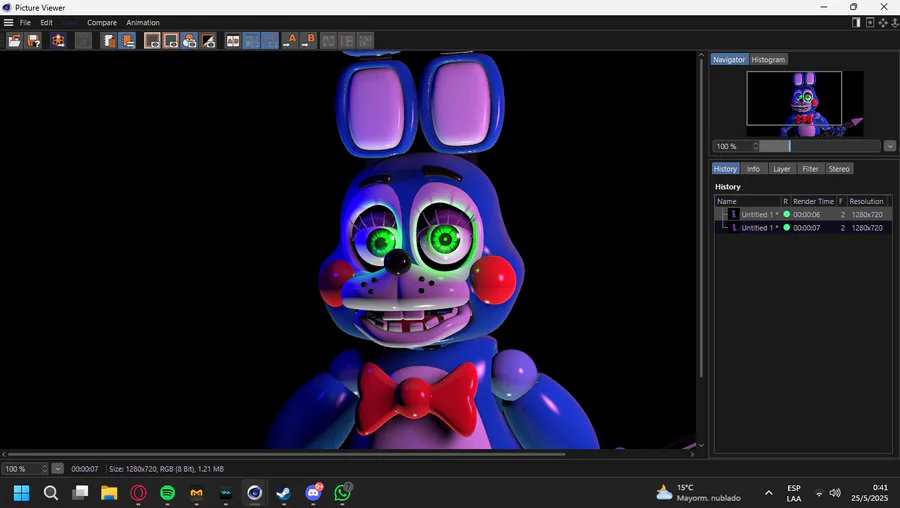Image resolution: width=900 pixels, height=508 pixels.
Task: Open the Animation menu
Action: coord(143,22)
